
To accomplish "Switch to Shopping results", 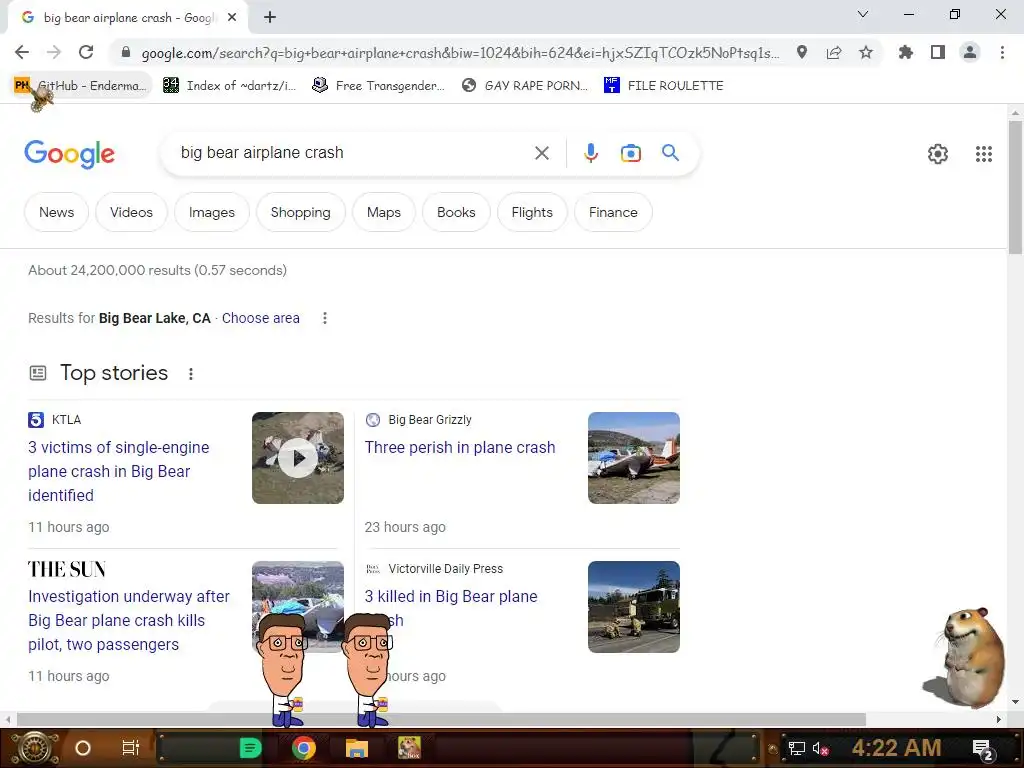I will [x=300, y=212].
